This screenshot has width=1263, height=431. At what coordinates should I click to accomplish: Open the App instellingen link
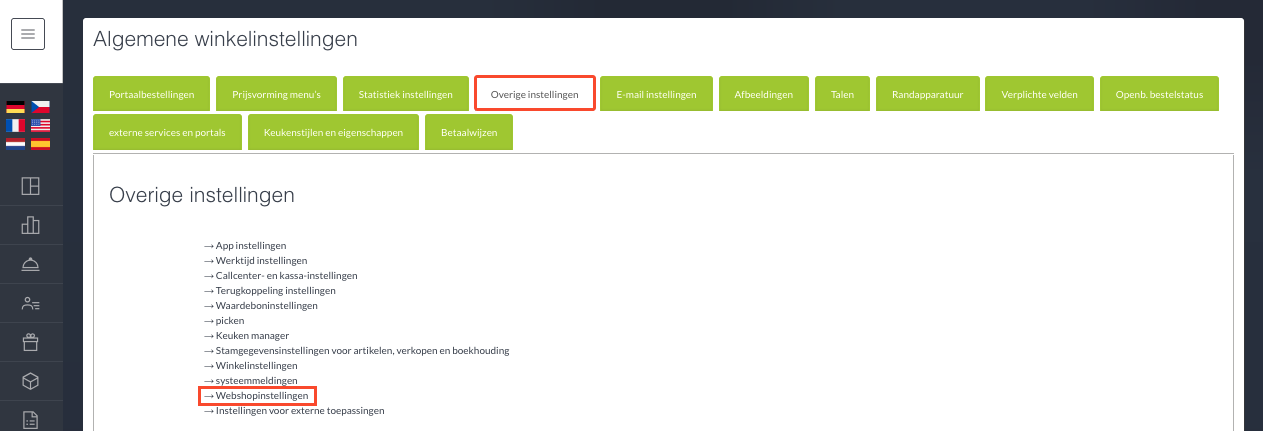click(251, 245)
